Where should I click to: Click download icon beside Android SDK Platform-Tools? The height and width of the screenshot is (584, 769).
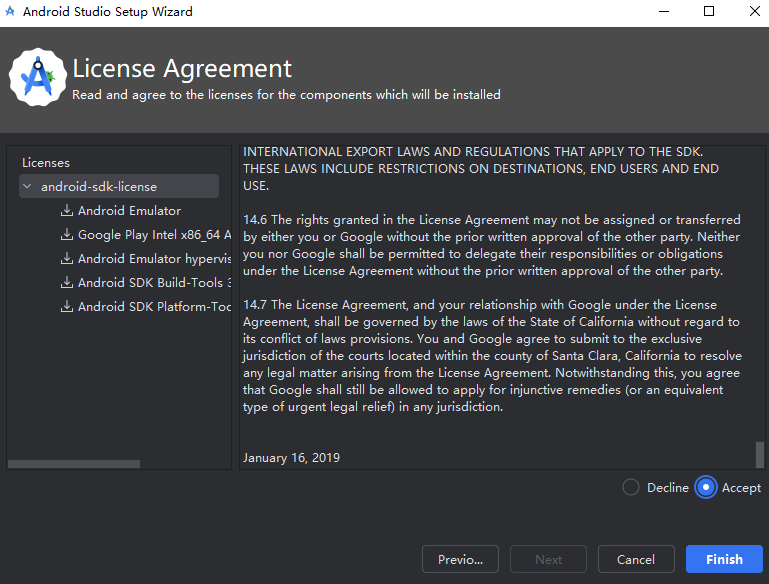point(67,306)
